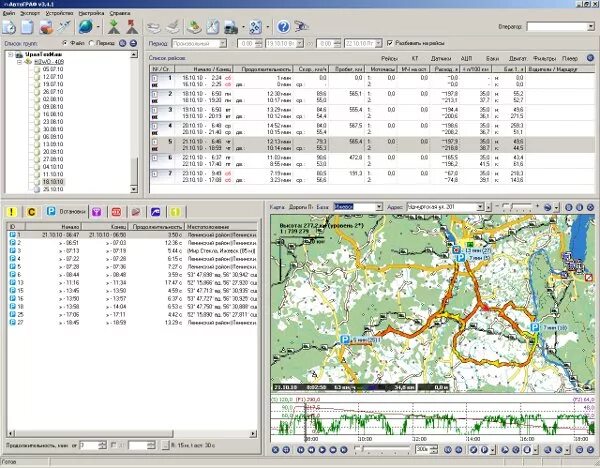Click the pie chart report toolbar icon
Viewport: 600px width, 468px height.
pos(46,27)
